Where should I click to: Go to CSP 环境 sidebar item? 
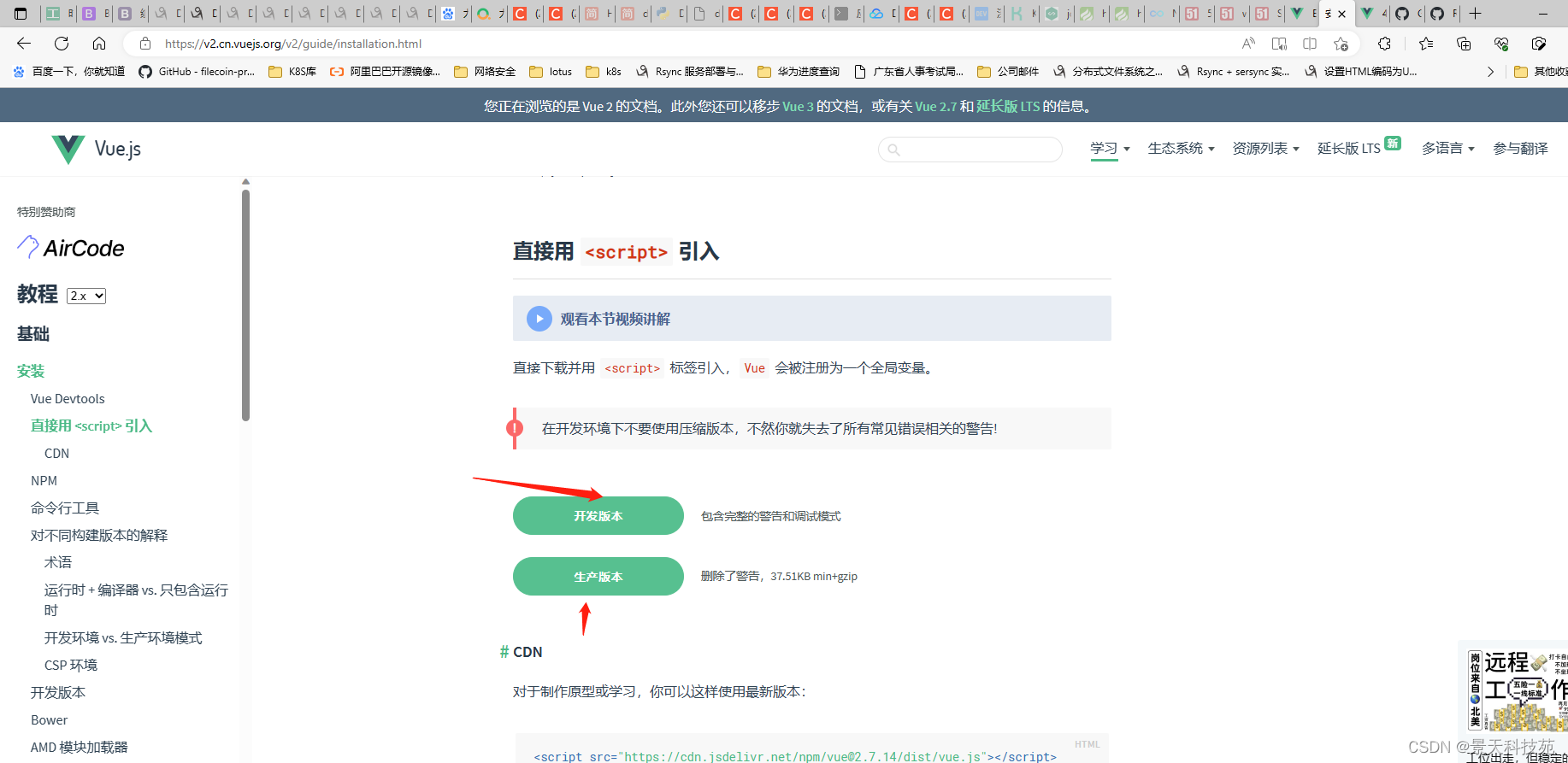coord(71,666)
